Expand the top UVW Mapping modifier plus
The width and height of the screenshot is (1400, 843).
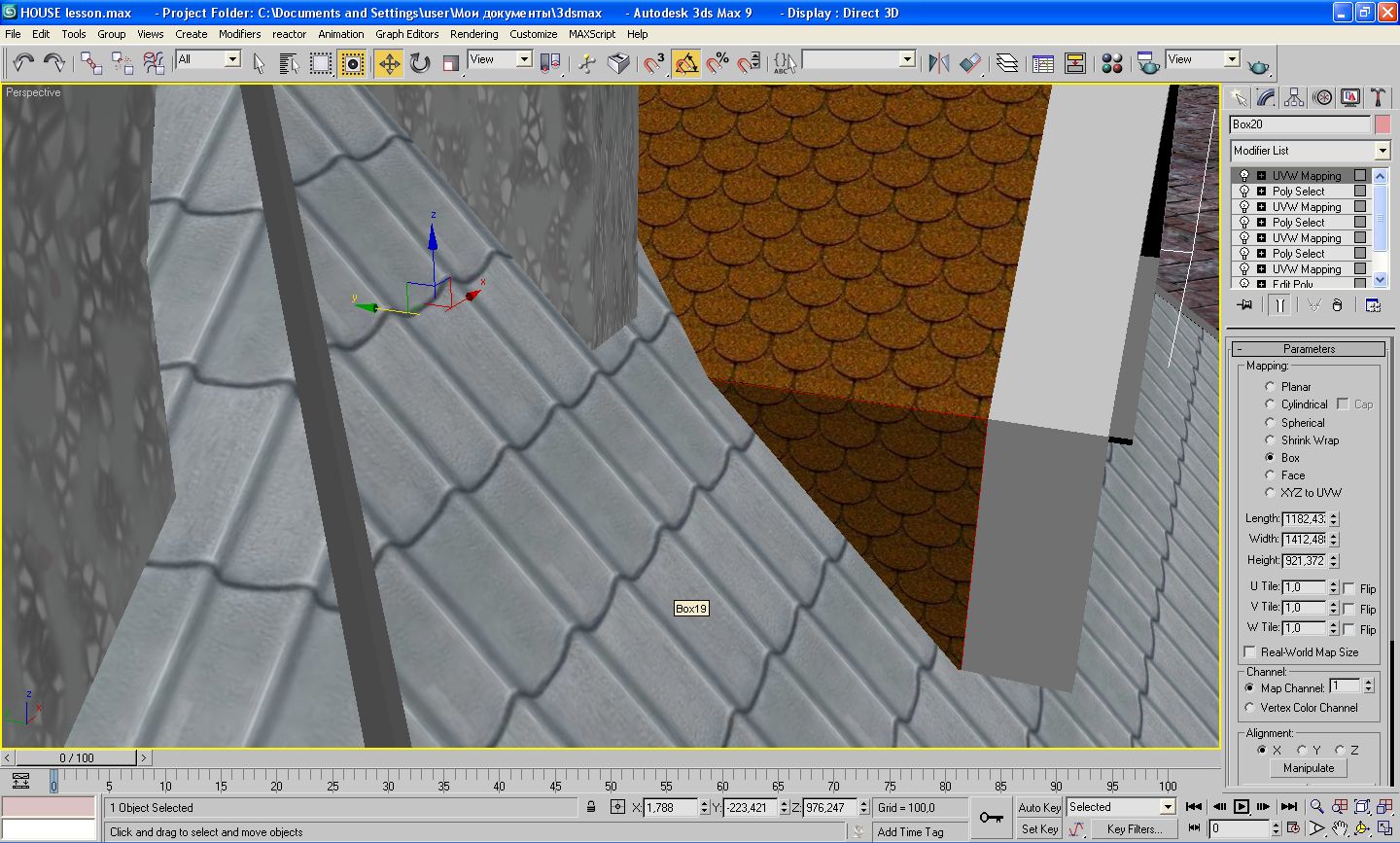point(1261,176)
